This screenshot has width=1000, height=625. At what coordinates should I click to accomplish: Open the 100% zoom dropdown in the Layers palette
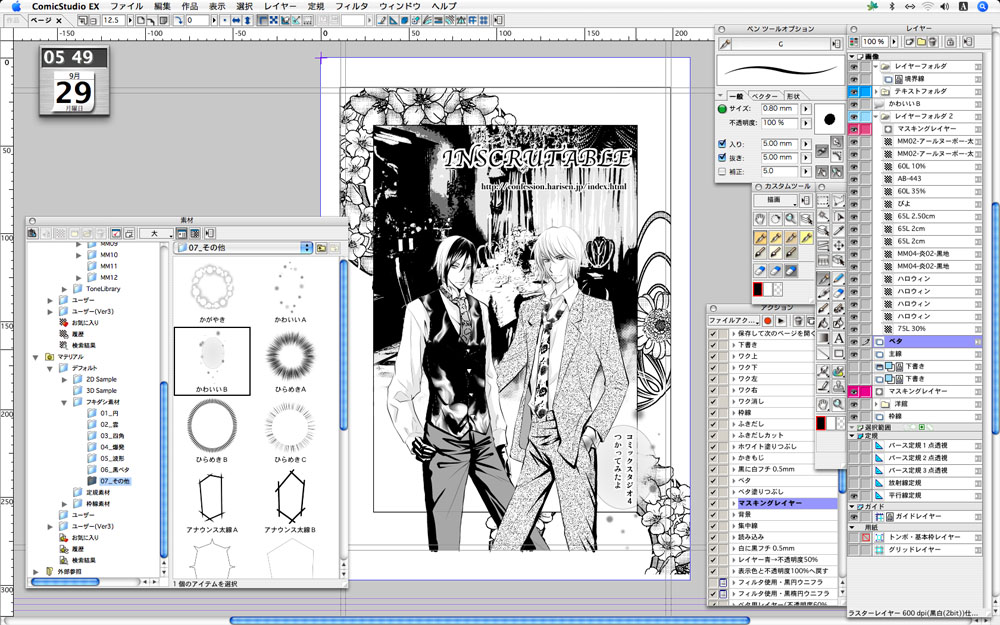pyautogui.click(x=892, y=42)
